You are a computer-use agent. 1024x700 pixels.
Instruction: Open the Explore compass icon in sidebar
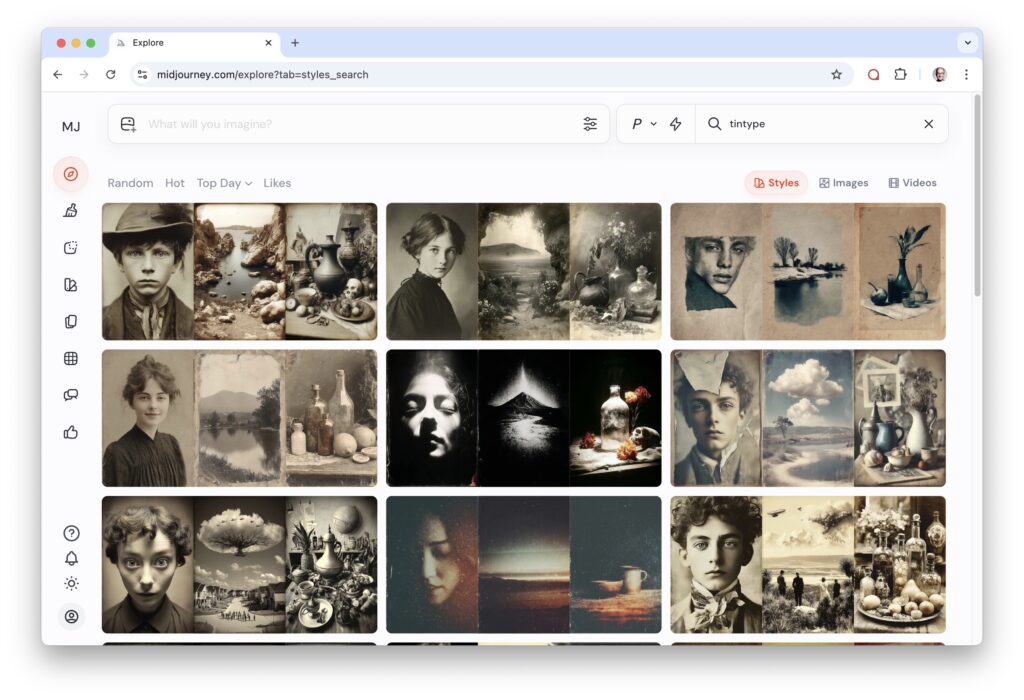pos(70,174)
